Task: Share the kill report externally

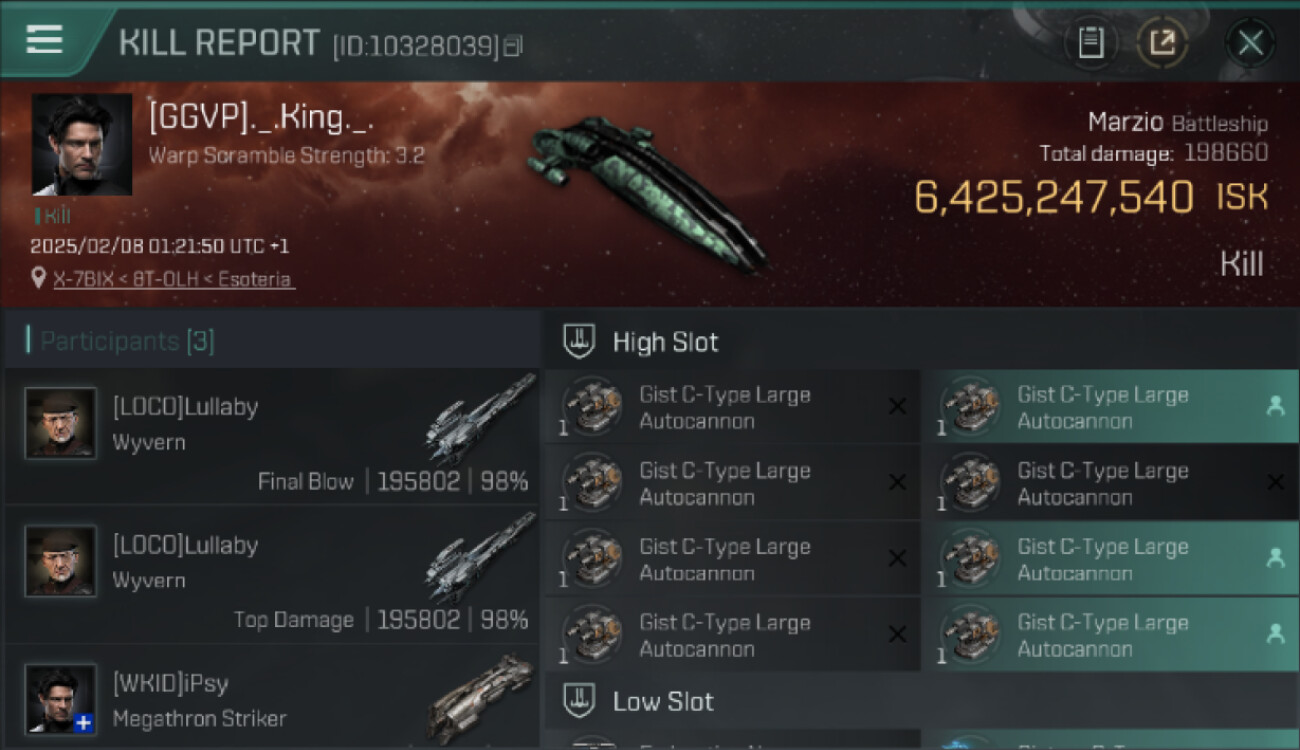Action: (1162, 43)
